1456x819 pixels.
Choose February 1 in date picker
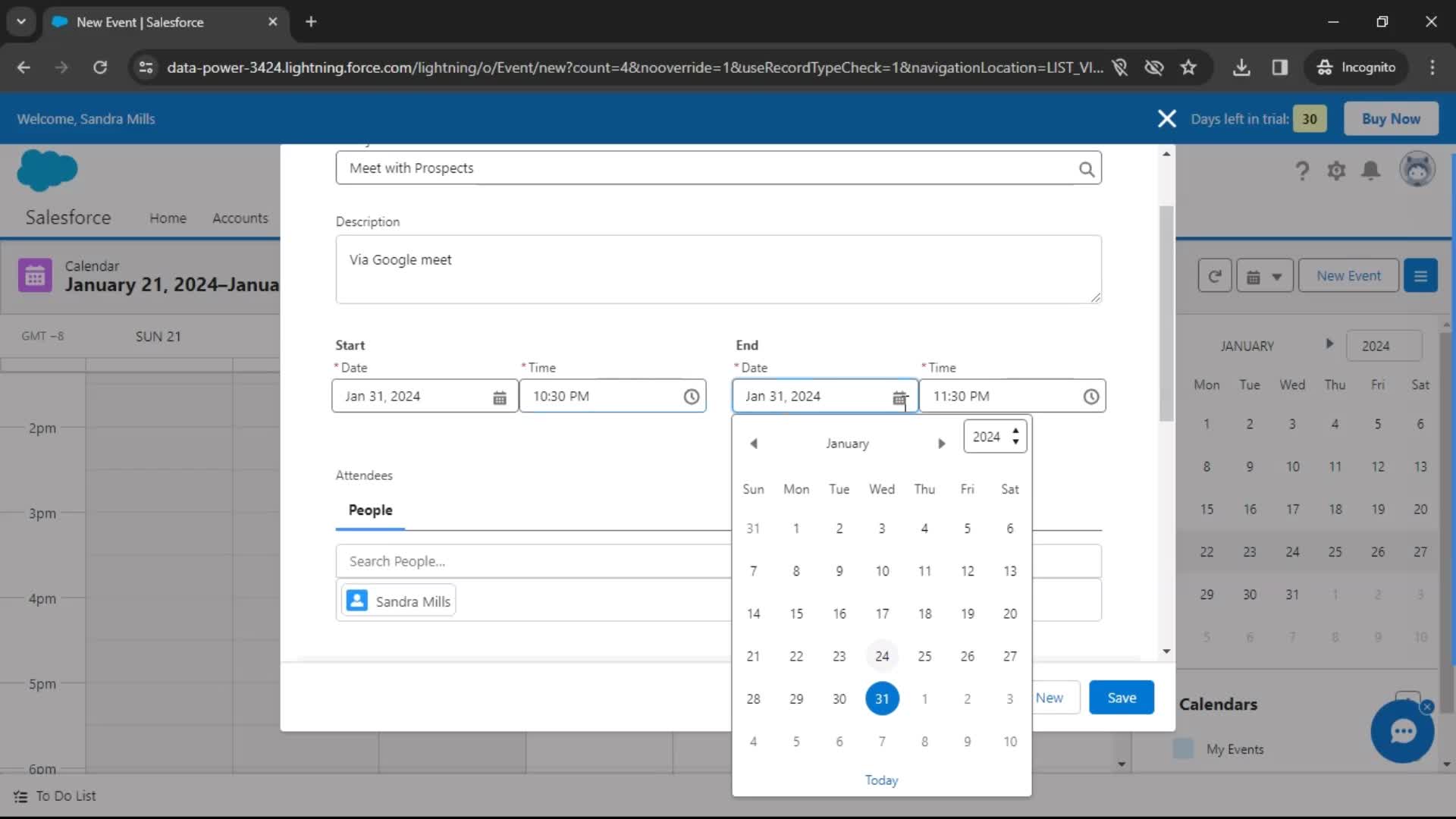pyautogui.click(x=924, y=699)
